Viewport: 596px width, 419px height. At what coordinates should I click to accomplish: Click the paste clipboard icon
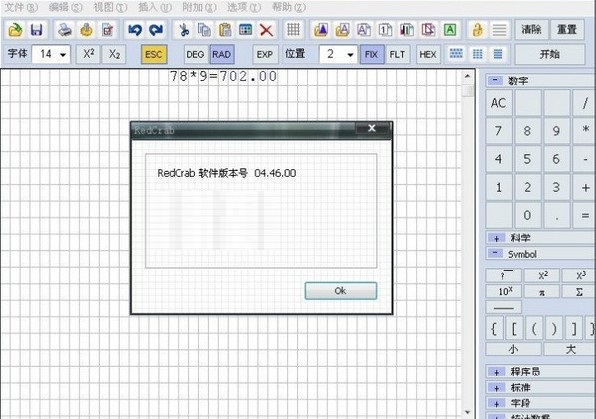click(225, 30)
